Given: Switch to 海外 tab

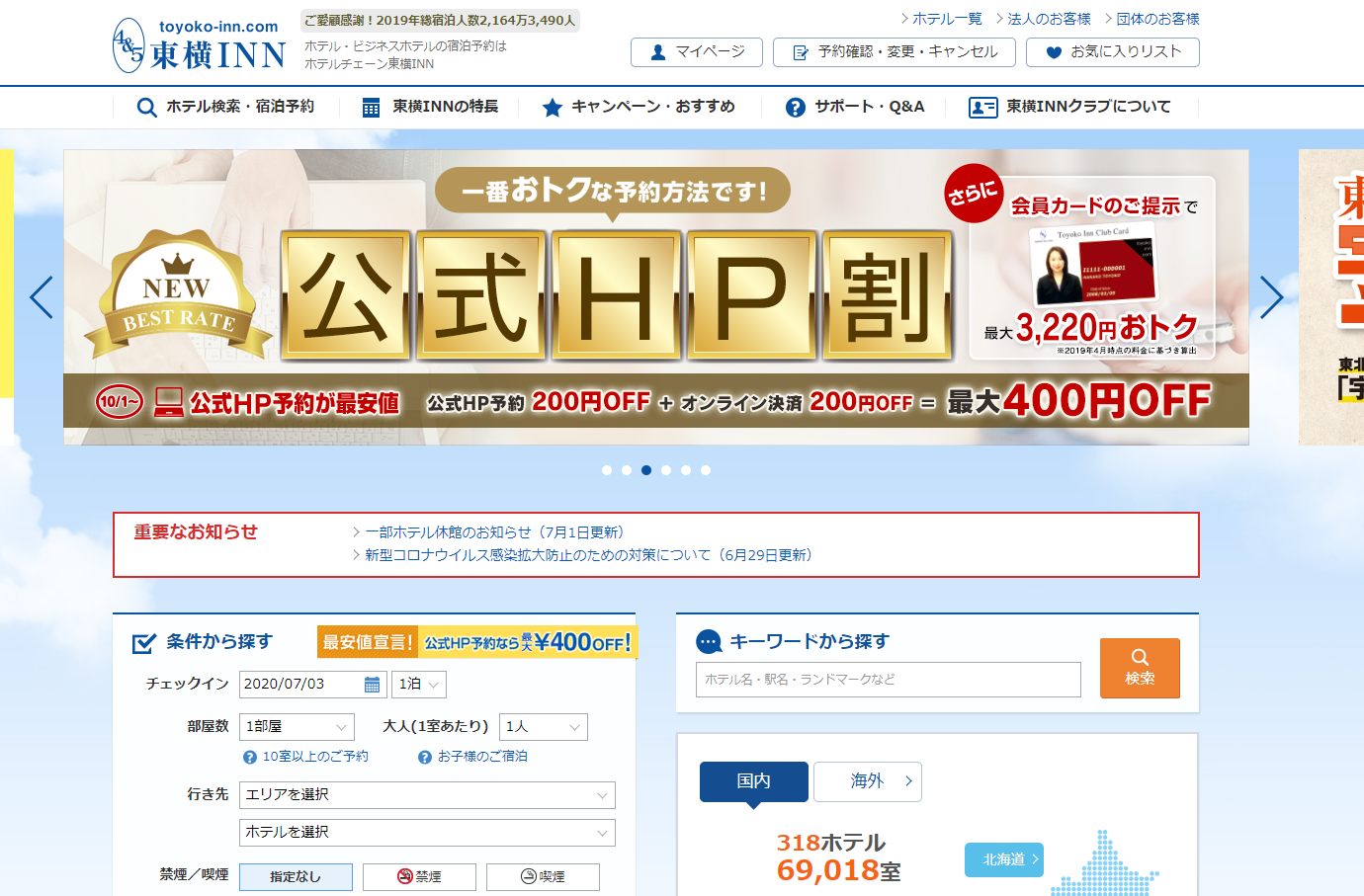Looking at the screenshot, I should 868,781.
